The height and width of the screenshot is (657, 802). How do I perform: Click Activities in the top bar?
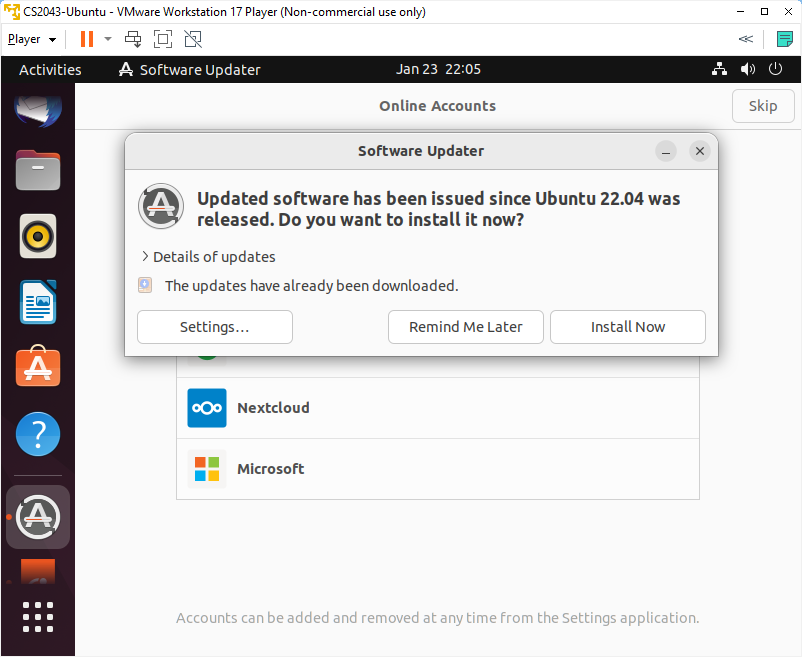50,69
